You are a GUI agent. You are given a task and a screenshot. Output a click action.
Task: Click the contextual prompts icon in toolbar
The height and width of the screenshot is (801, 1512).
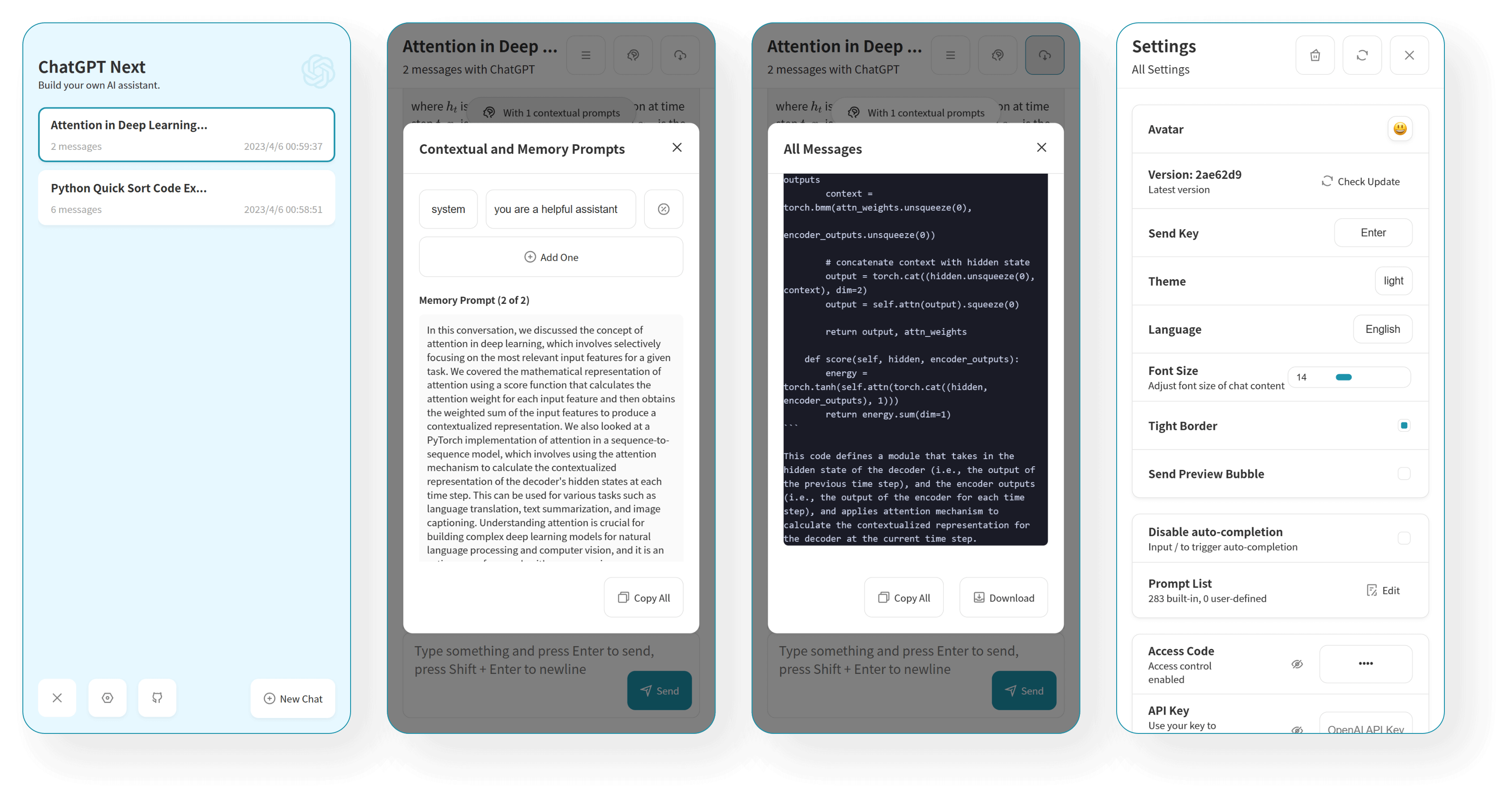[x=633, y=54]
